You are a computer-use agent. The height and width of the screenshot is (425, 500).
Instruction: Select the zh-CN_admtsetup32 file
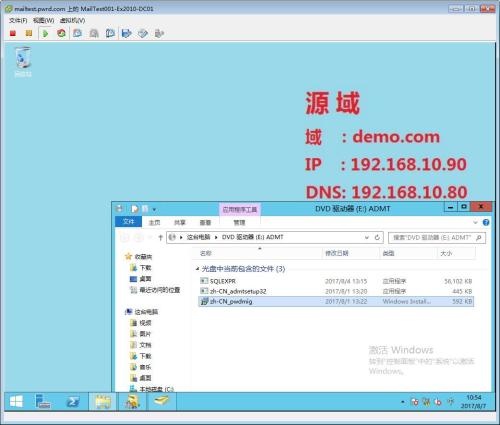coord(336,291)
